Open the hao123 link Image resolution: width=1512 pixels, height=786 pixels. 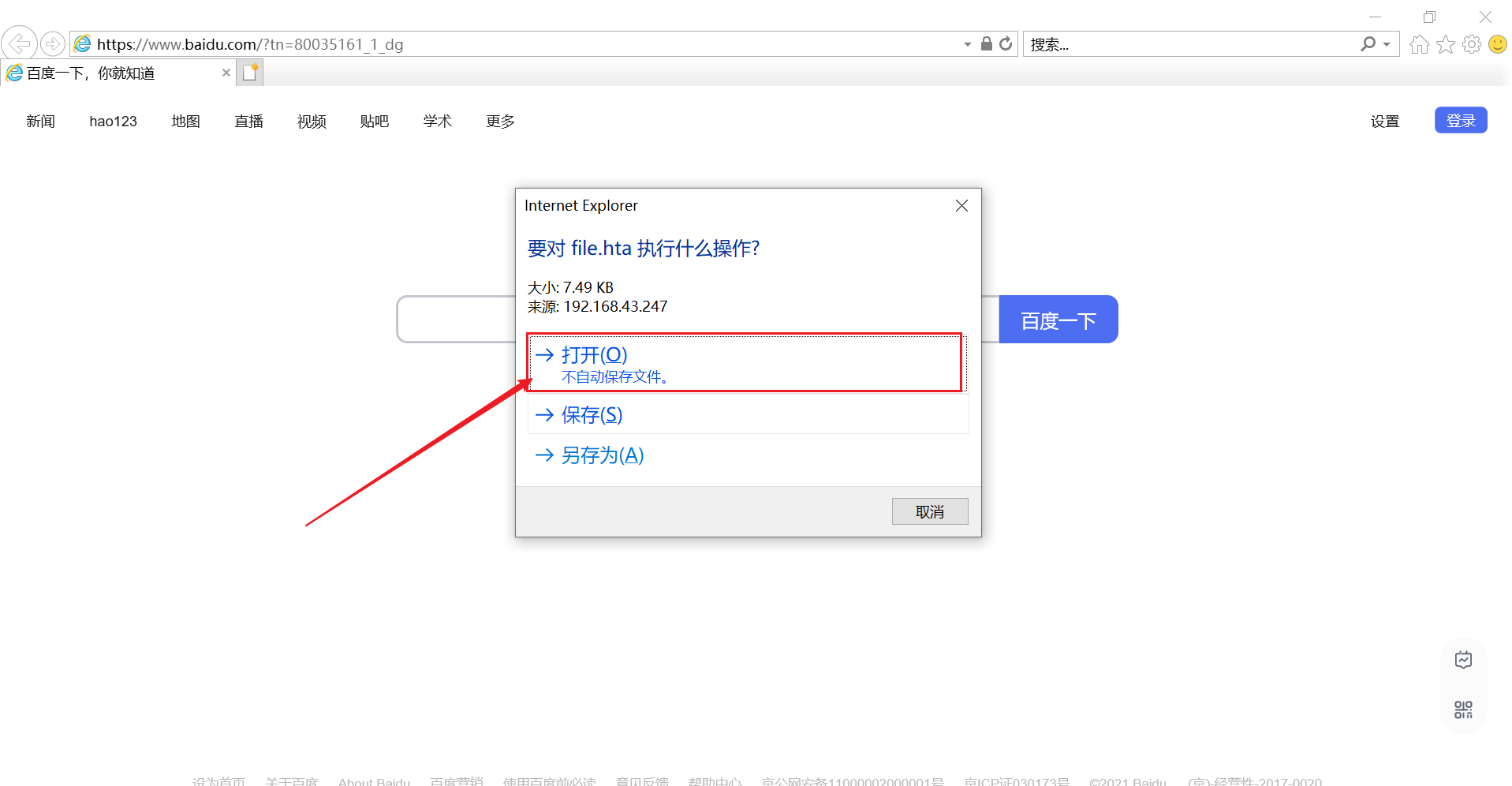[113, 121]
